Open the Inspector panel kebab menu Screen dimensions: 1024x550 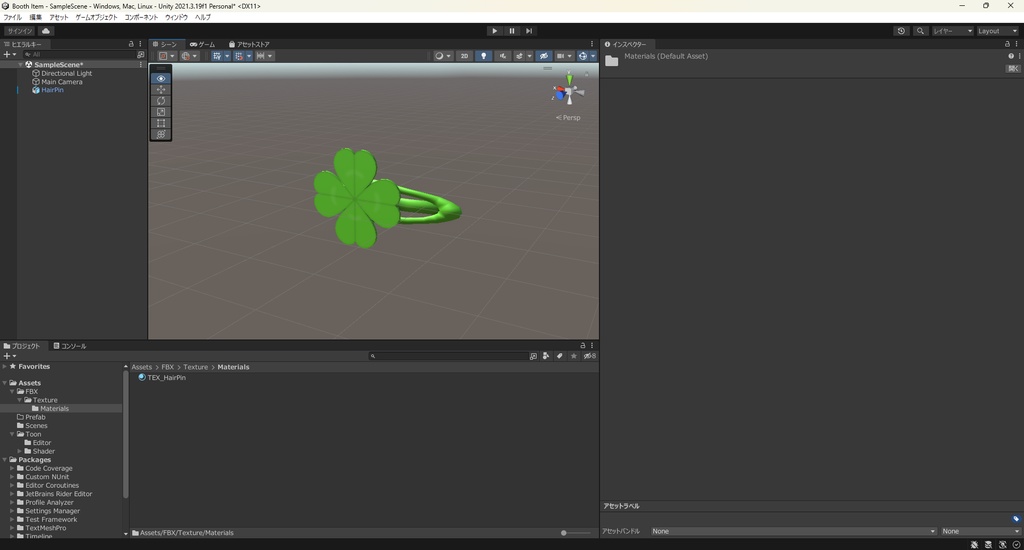(x=1017, y=44)
